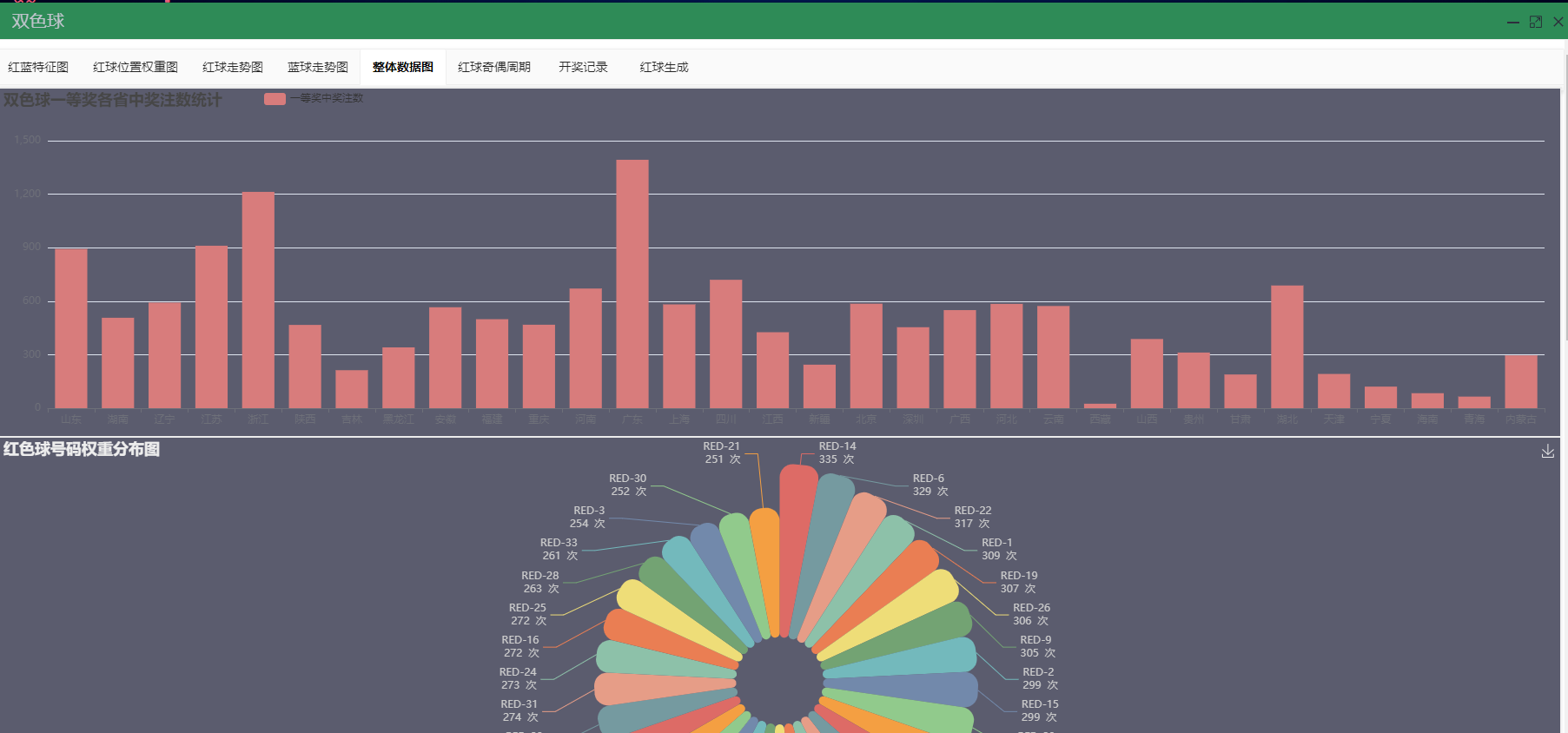Click the 云南 bar
The height and width of the screenshot is (733, 1568).
point(1053,357)
